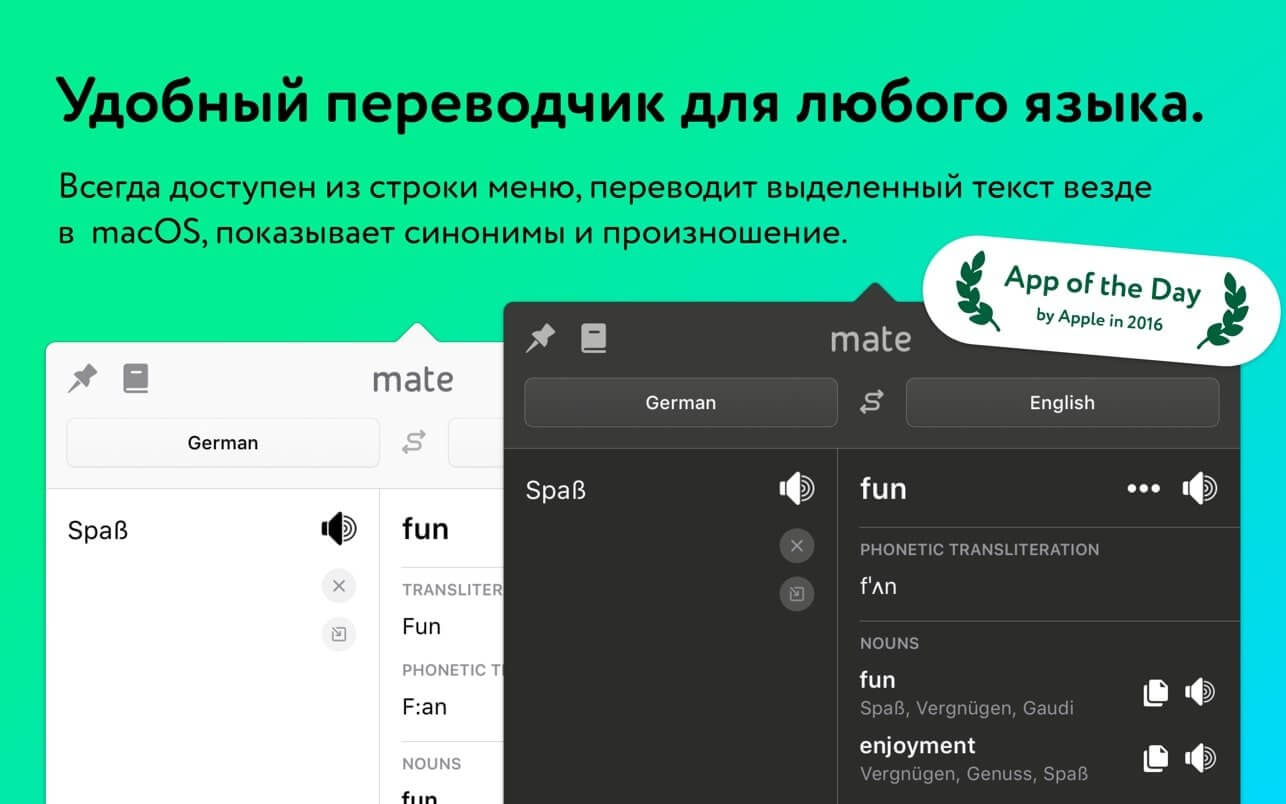Swap German and English languages
1286x804 pixels.
coord(871,403)
